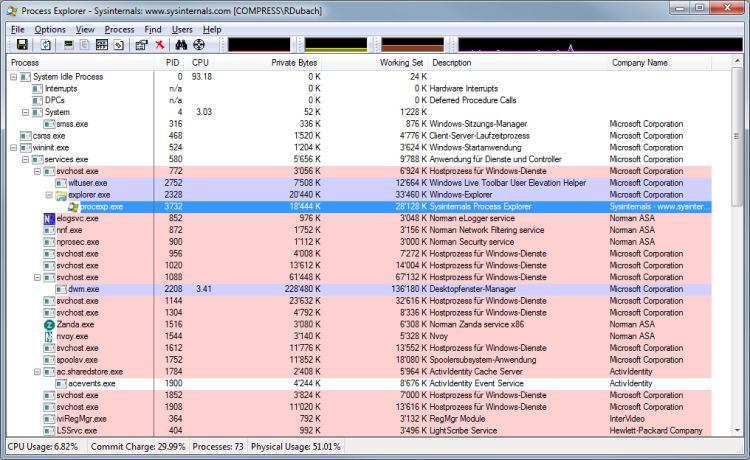Collapse the System Idle Process tree node
The height and width of the screenshot is (460, 750).
(13, 77)
